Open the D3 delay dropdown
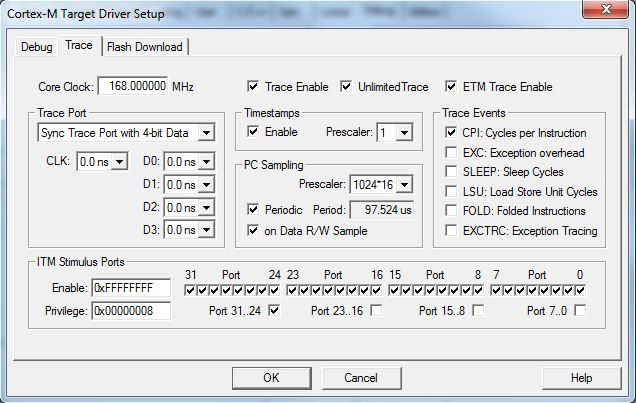The width and height of the screenshot is (636, 403). pyautogui.click(x=206, y=230)
